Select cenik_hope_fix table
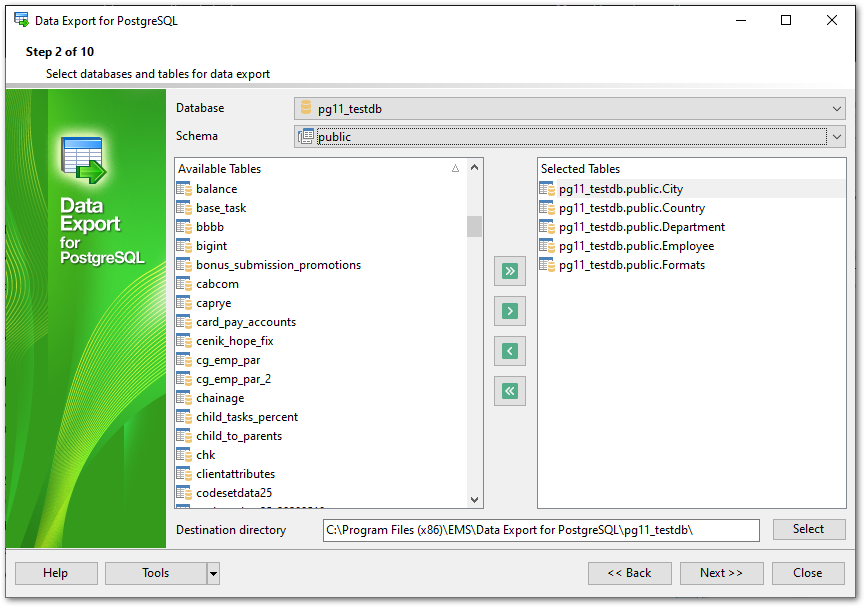Viewport: 865px width, 607px height. pyautogui.click(x=235, y=341)
